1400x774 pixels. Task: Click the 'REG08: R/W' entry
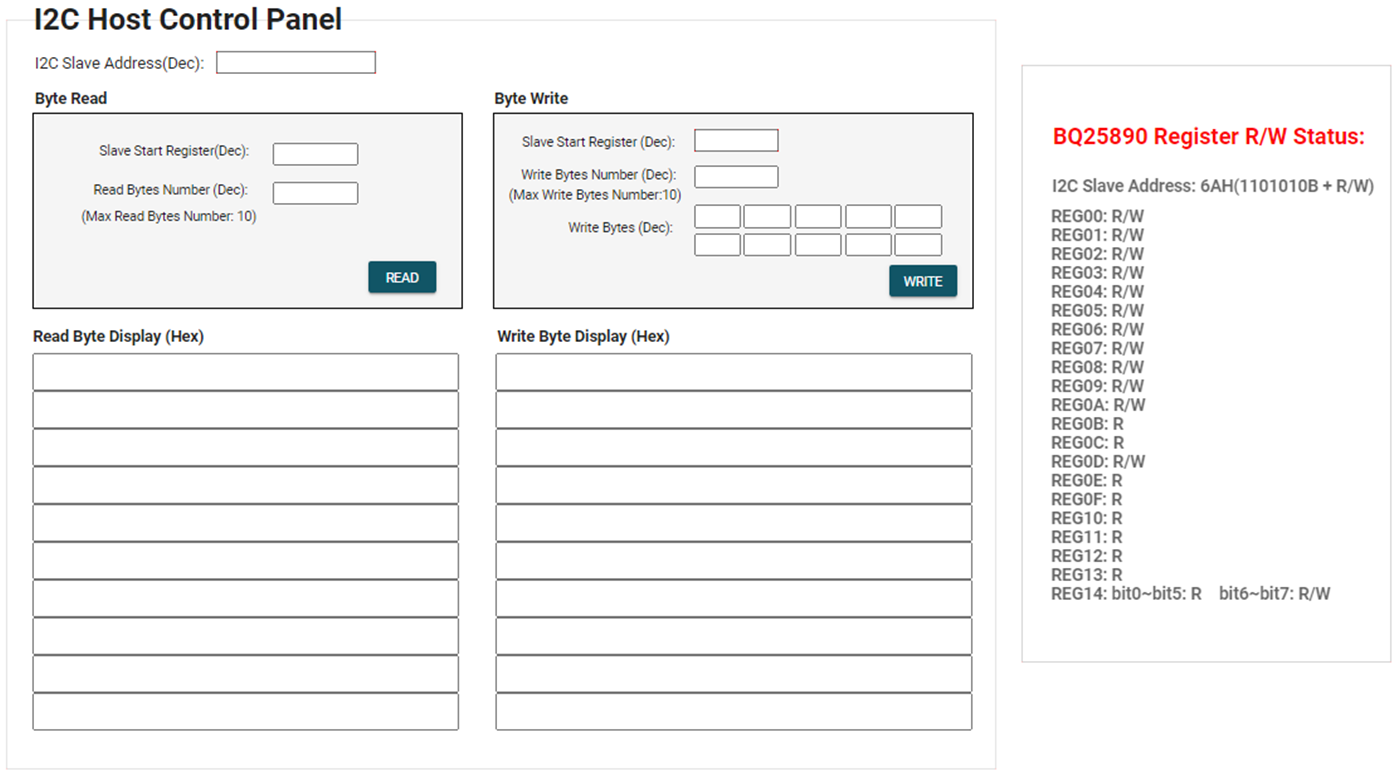click(1098, 367)
